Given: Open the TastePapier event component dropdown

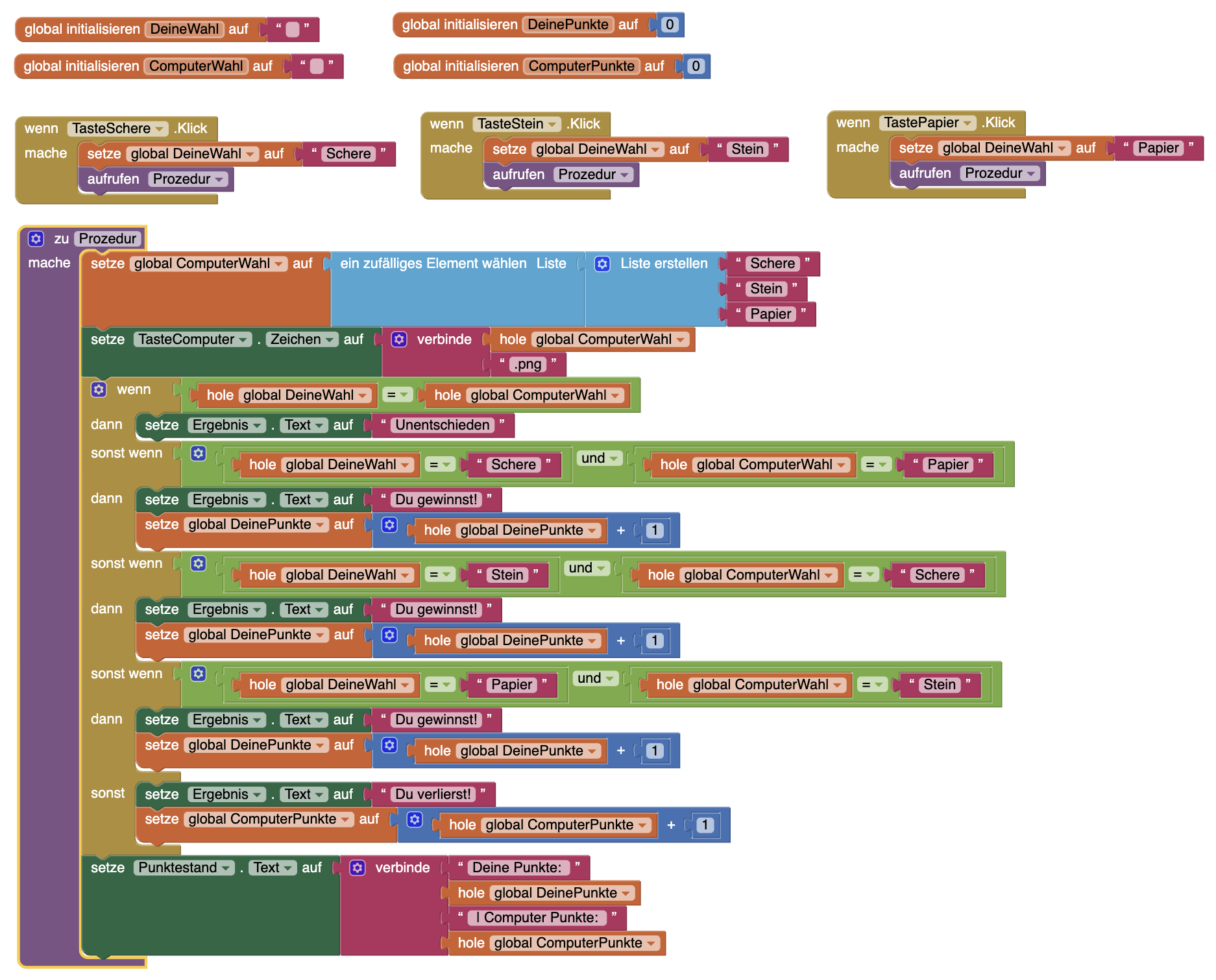Looking at the screenshot, I should click(x=967, y=123).
